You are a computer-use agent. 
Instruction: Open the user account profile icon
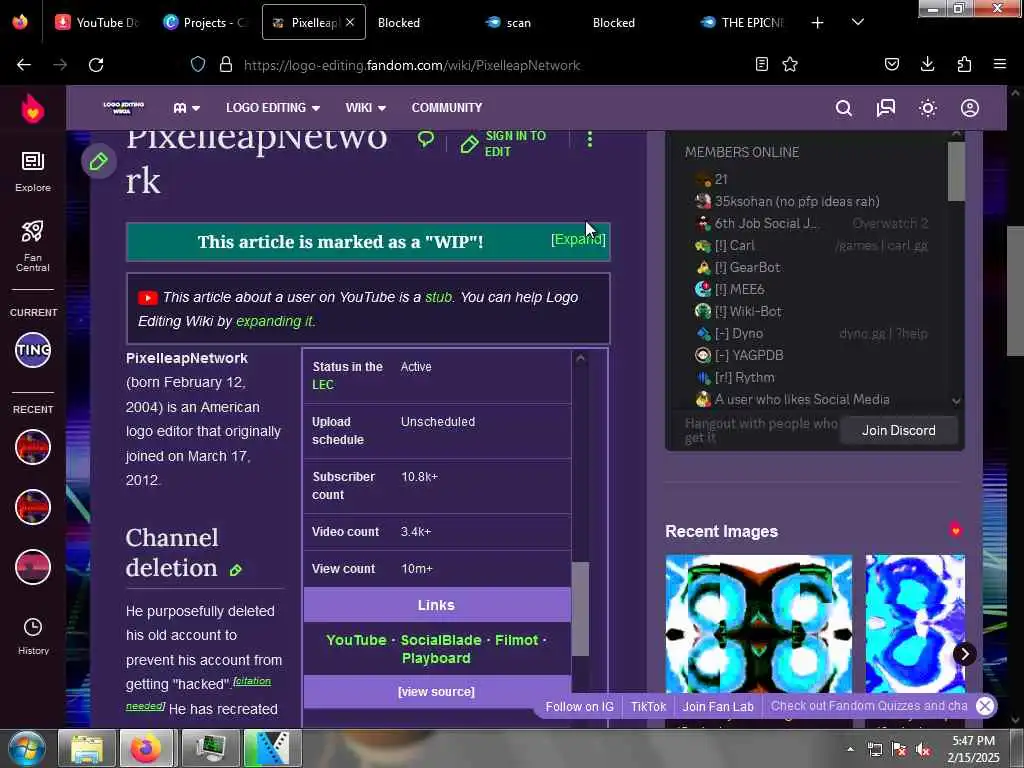(970, 108)
